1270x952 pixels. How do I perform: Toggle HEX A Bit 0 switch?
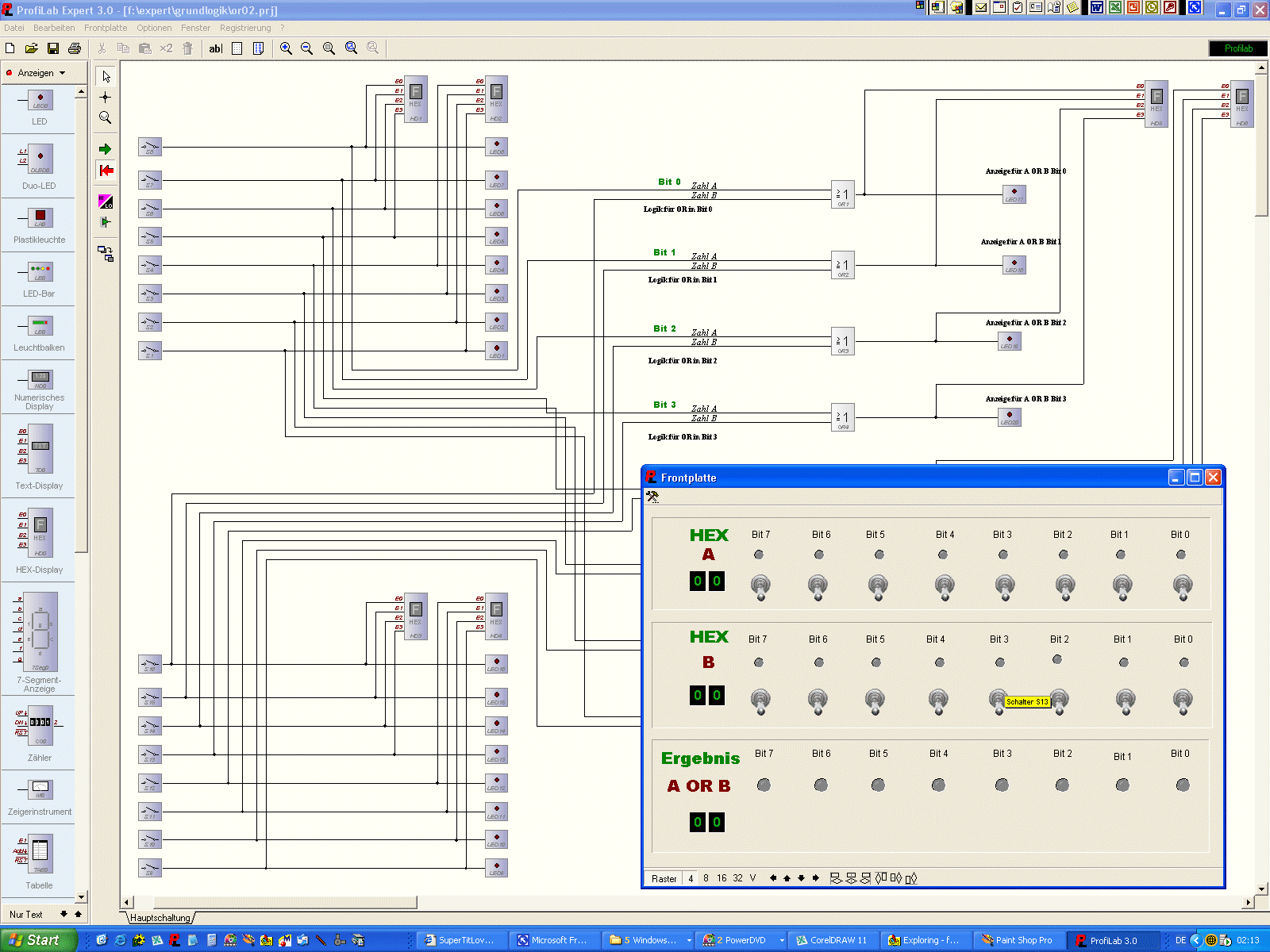click(1183, 588)
